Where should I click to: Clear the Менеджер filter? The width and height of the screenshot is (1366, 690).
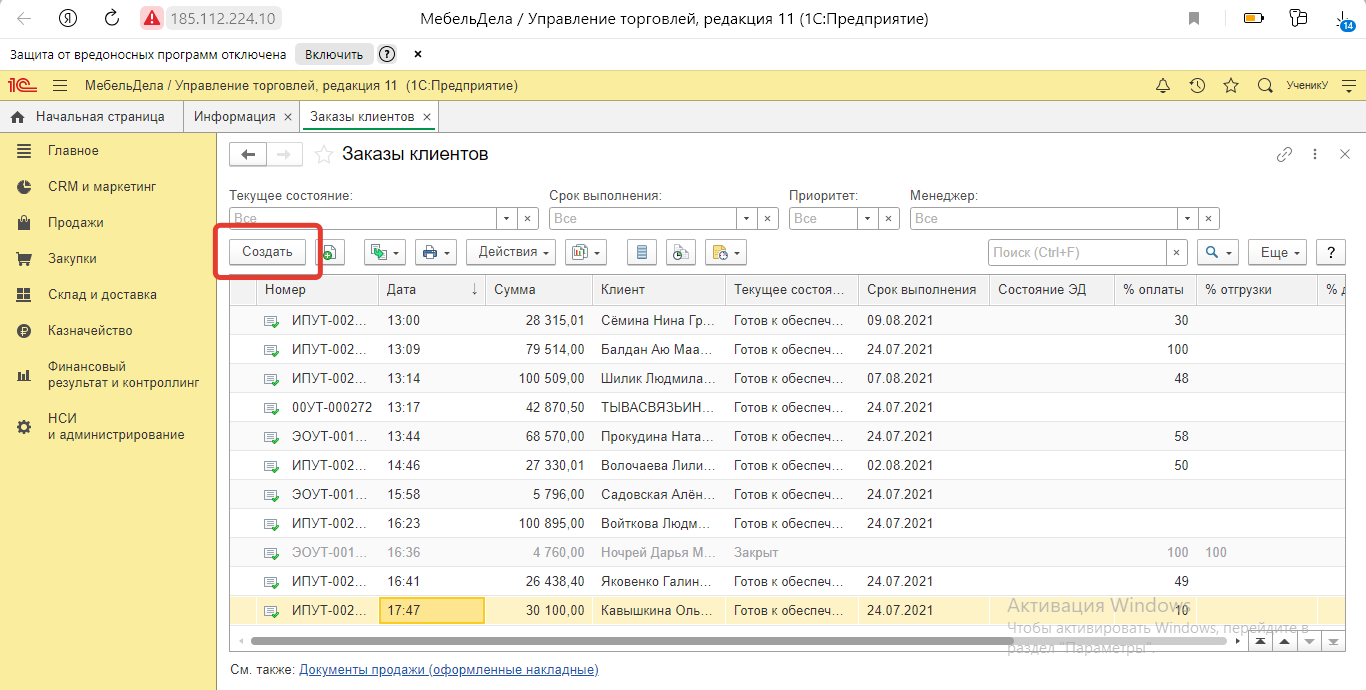pos(1208,218)
